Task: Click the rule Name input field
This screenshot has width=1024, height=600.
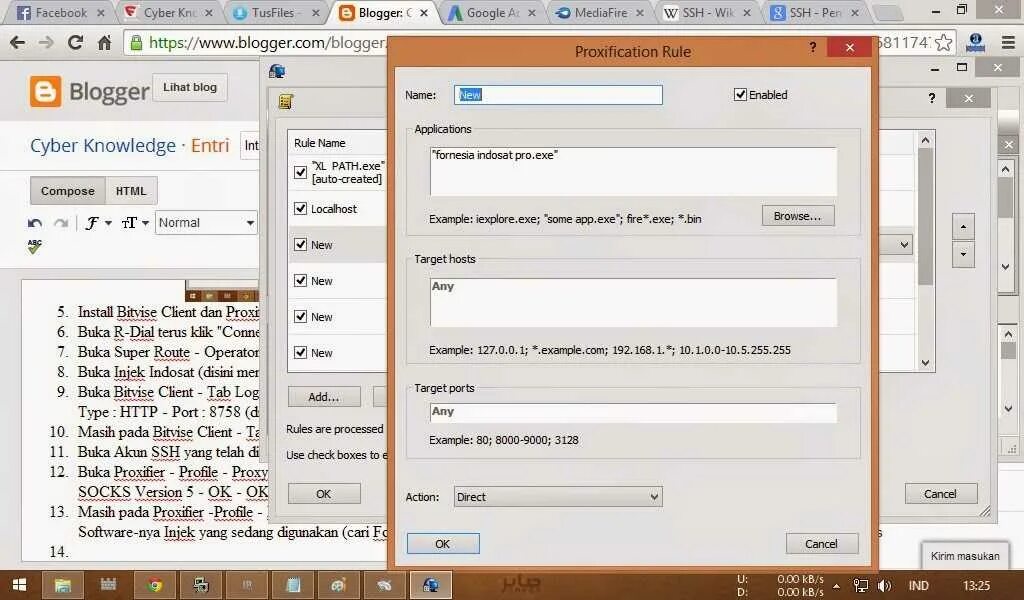Action: (x=558, y=95)
